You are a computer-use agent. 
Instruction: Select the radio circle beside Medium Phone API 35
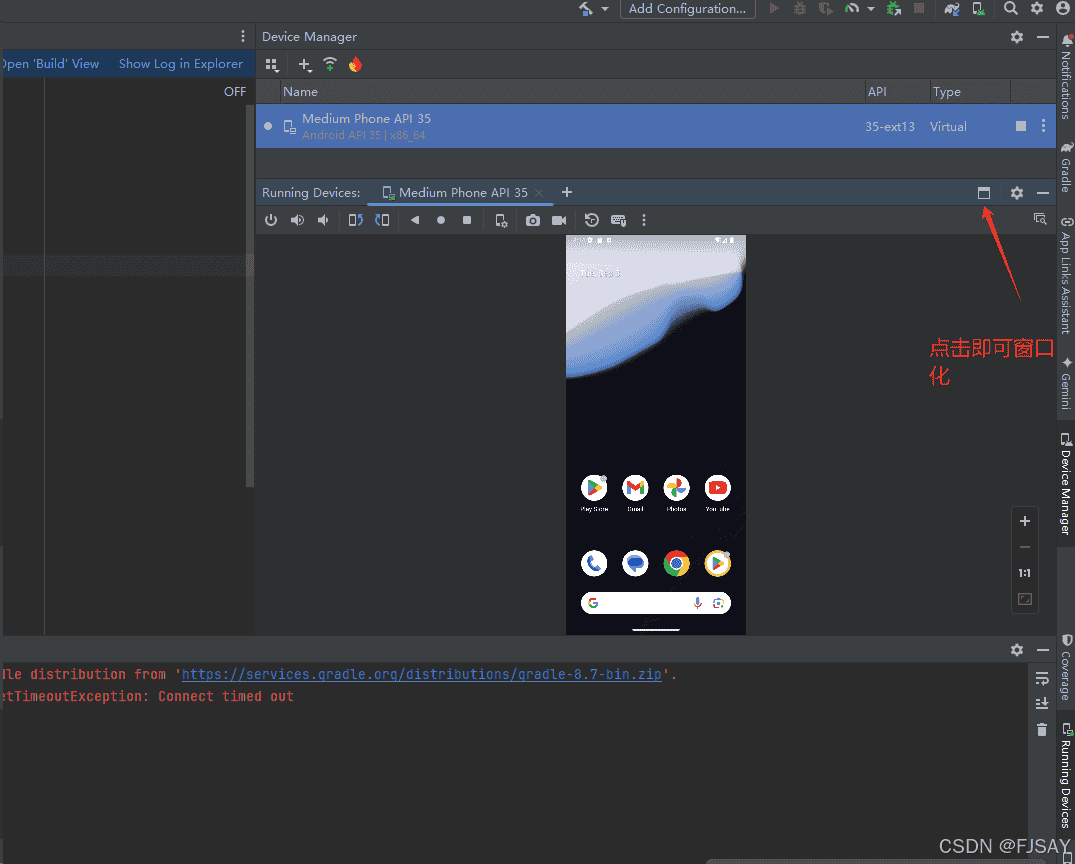point(267,126)
